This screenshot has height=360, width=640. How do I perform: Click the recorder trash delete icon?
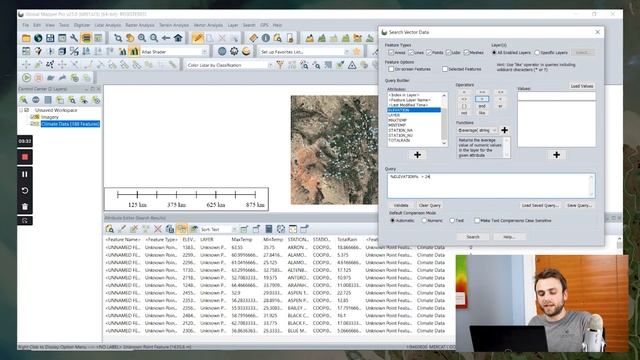coord(25,207)
